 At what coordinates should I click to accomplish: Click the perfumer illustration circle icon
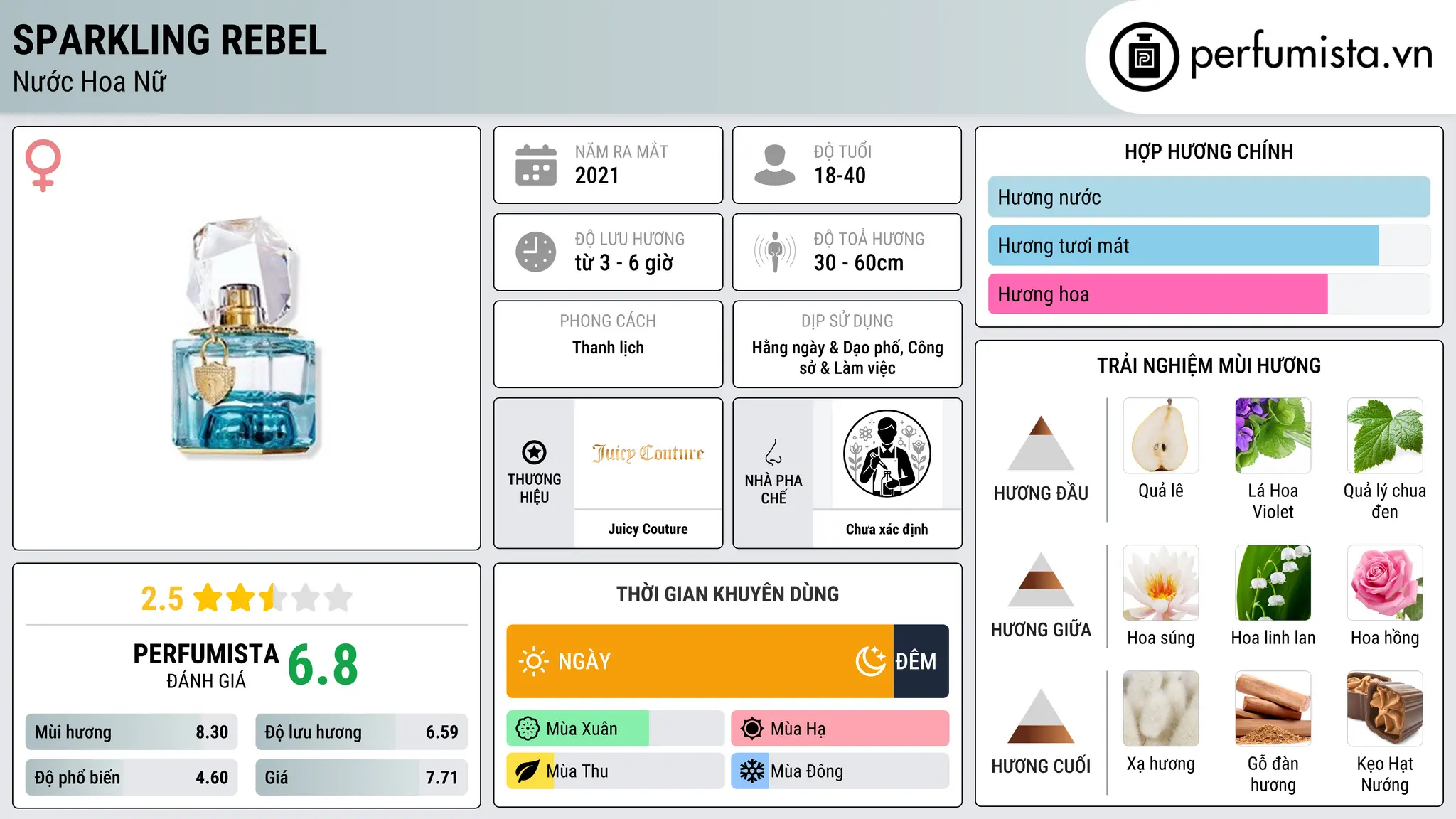click(x=887, y=454)
